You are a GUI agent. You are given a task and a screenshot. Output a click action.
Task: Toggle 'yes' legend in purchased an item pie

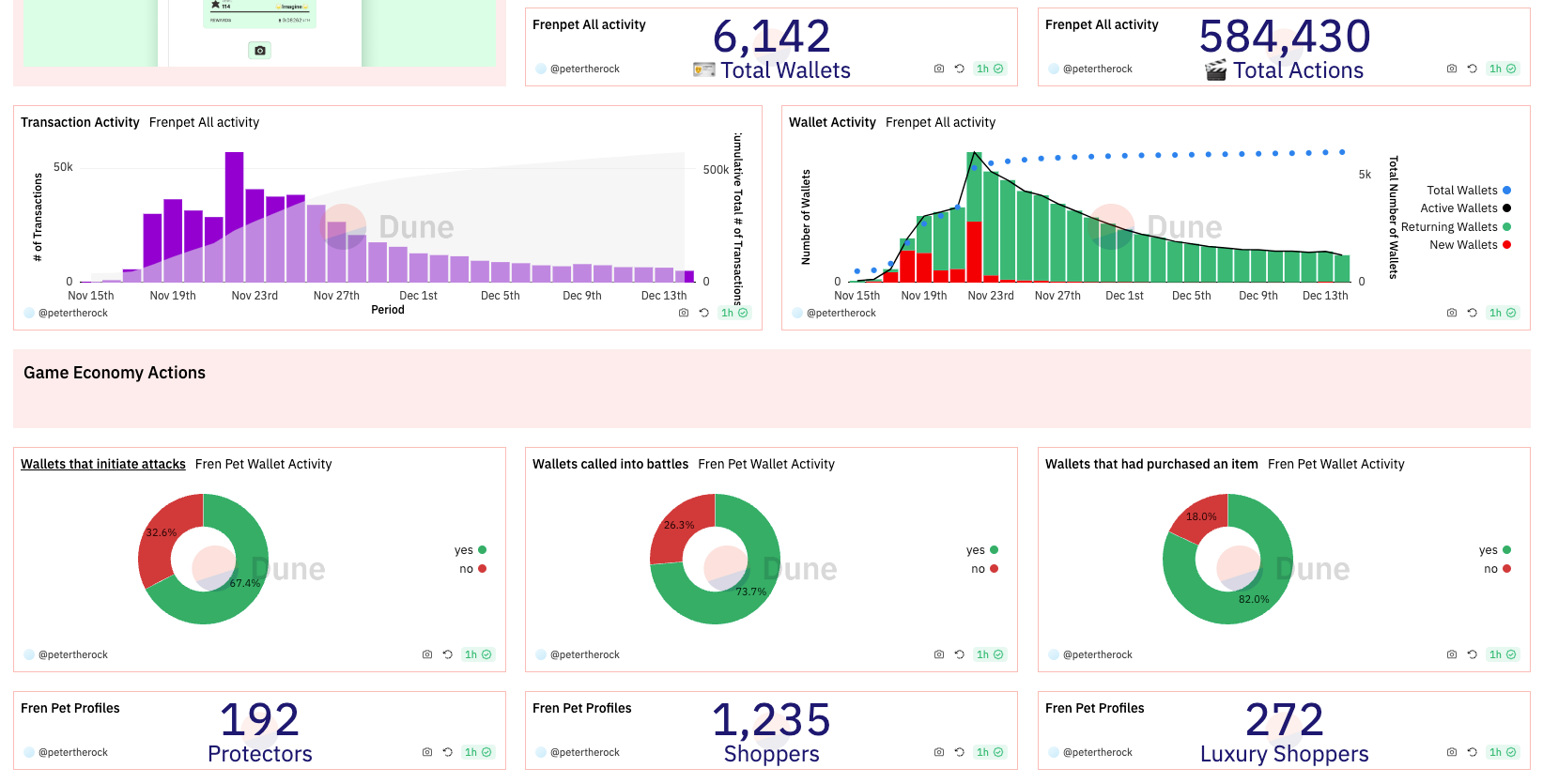(1495, 550)
